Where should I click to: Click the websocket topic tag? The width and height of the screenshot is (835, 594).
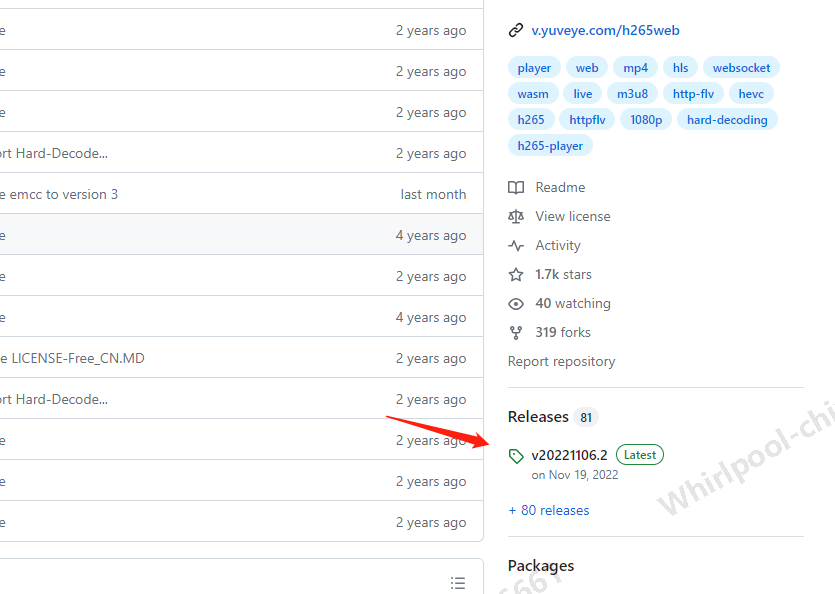click(741, 67)
